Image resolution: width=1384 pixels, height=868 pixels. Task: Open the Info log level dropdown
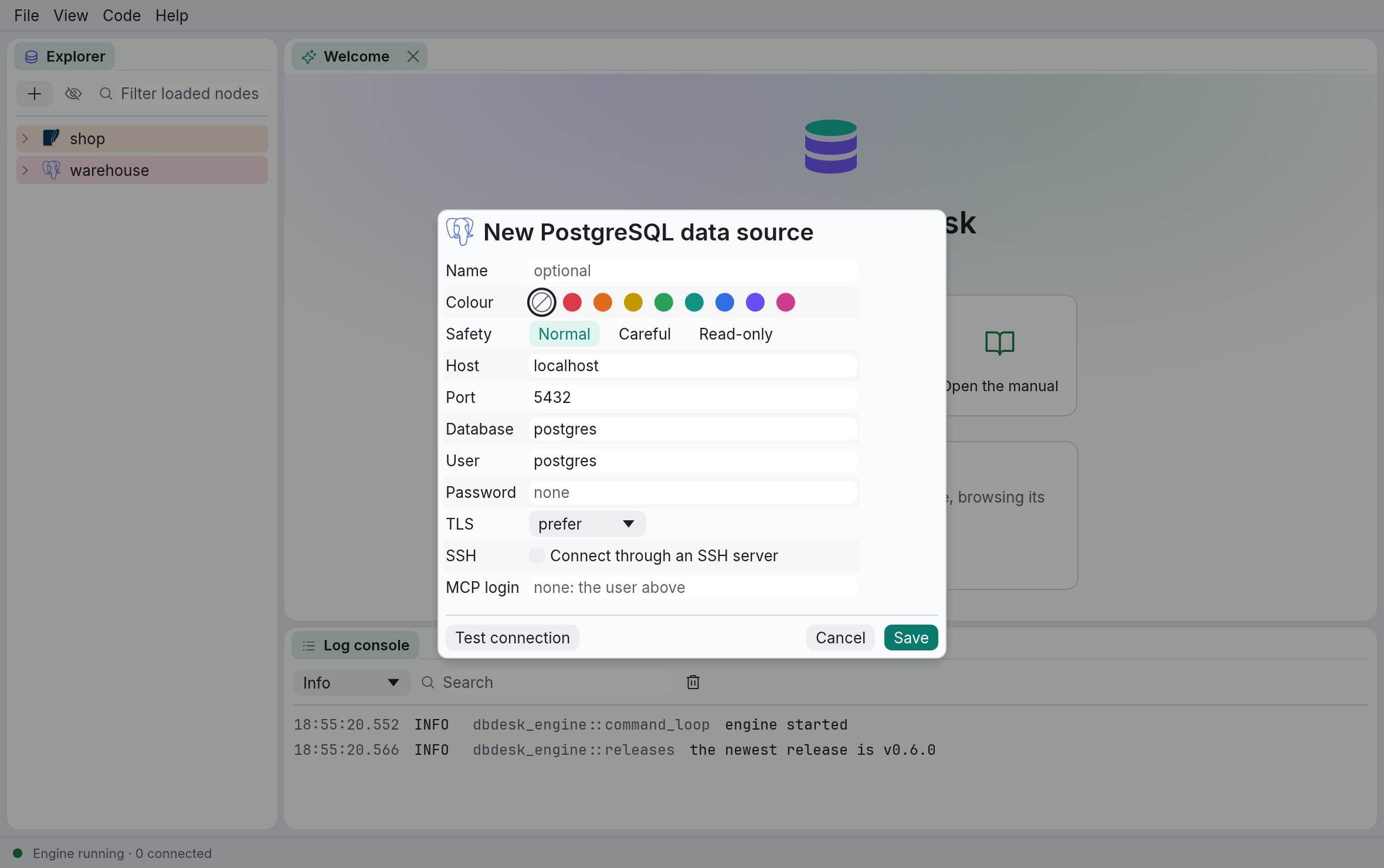click(352, 683)
